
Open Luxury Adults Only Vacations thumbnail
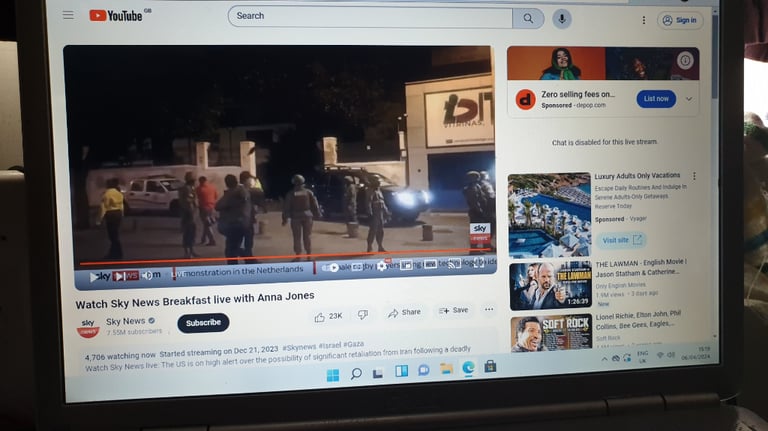pyautogui.click(x=549, y=216)
